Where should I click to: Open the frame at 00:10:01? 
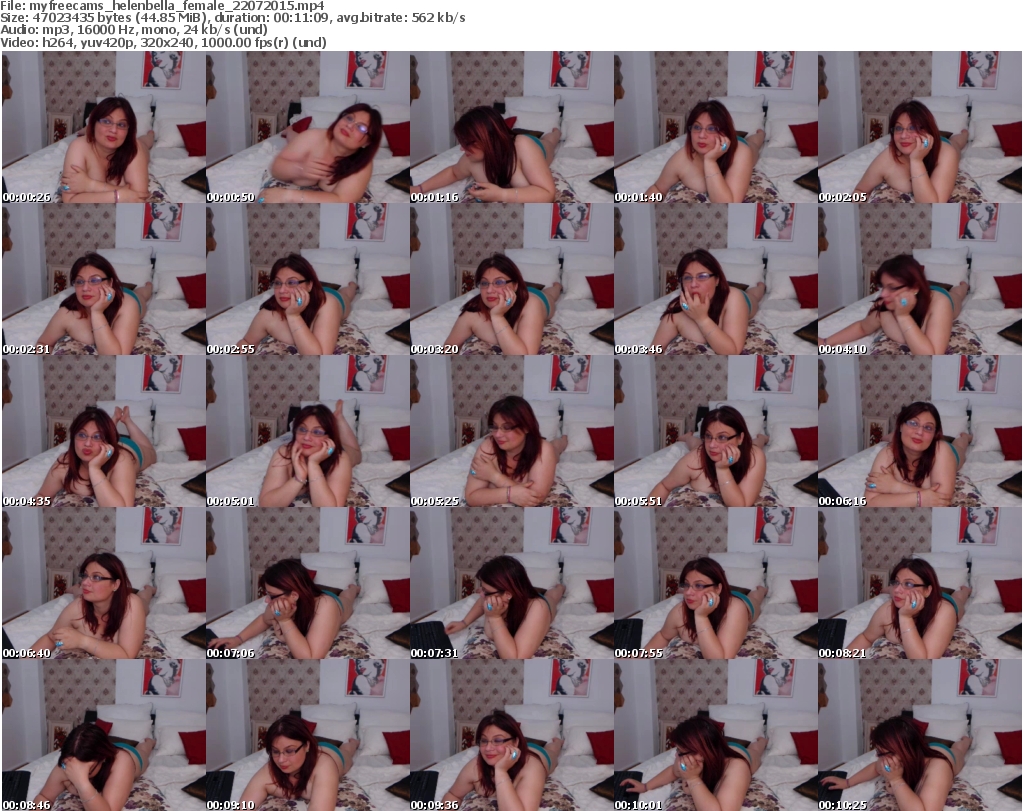(716, 735)
